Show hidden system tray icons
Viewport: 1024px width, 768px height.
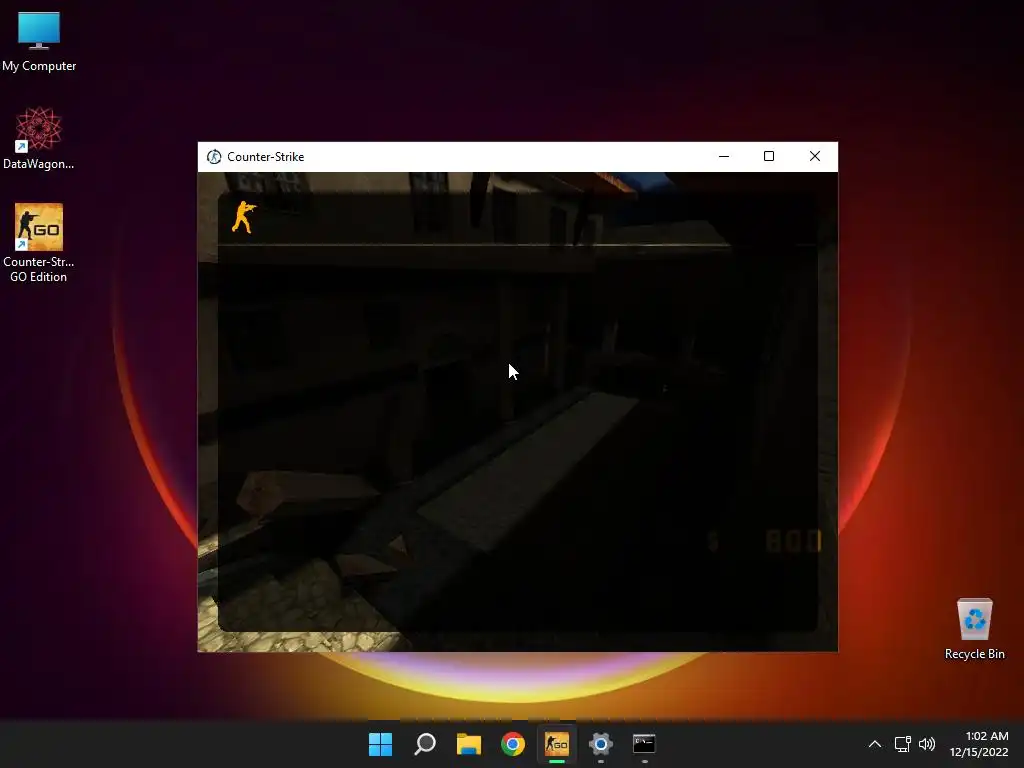[x=875, y=744]
